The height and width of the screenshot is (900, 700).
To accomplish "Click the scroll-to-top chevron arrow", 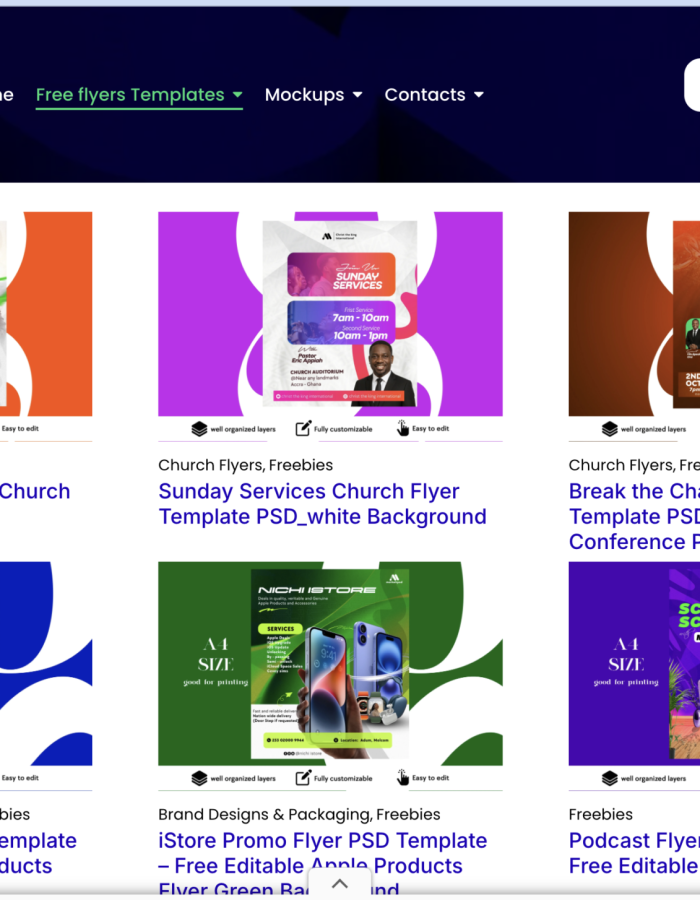I will point(340,884).
